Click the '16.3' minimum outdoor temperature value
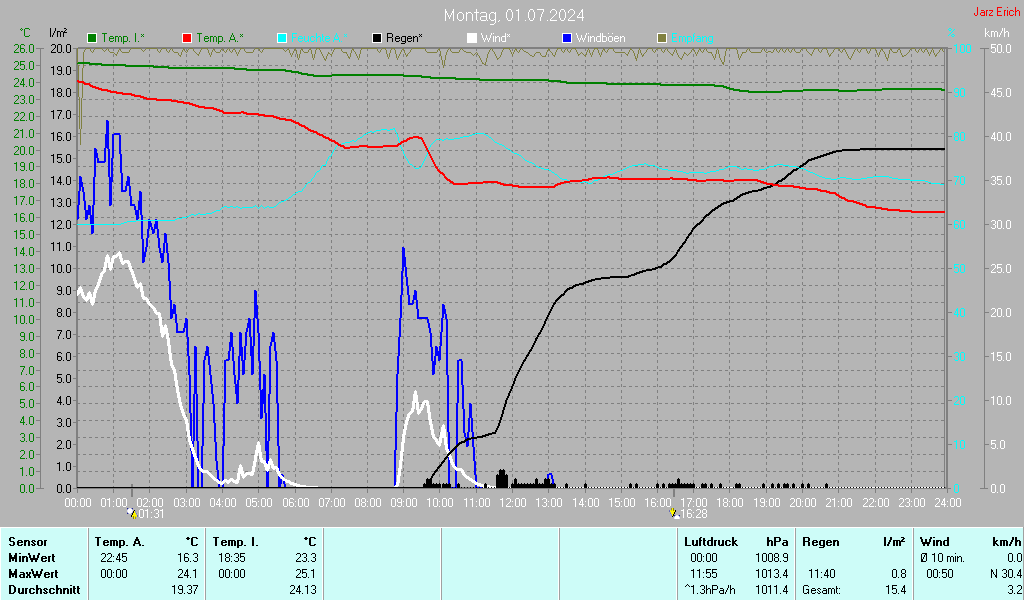The height and width of the screenshot is (600, 1024). coord(188,558)
